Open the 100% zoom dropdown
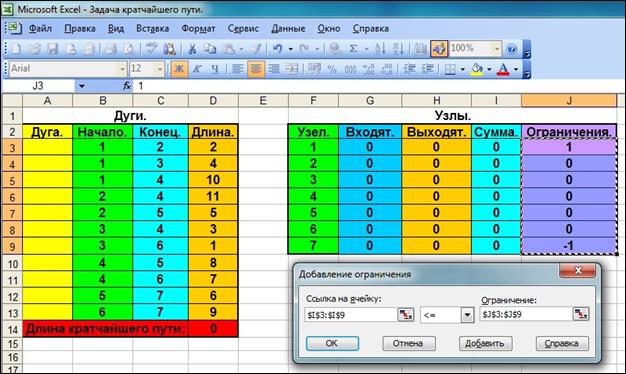The width and height of the screenshot is (626, 374). [497, 49]
